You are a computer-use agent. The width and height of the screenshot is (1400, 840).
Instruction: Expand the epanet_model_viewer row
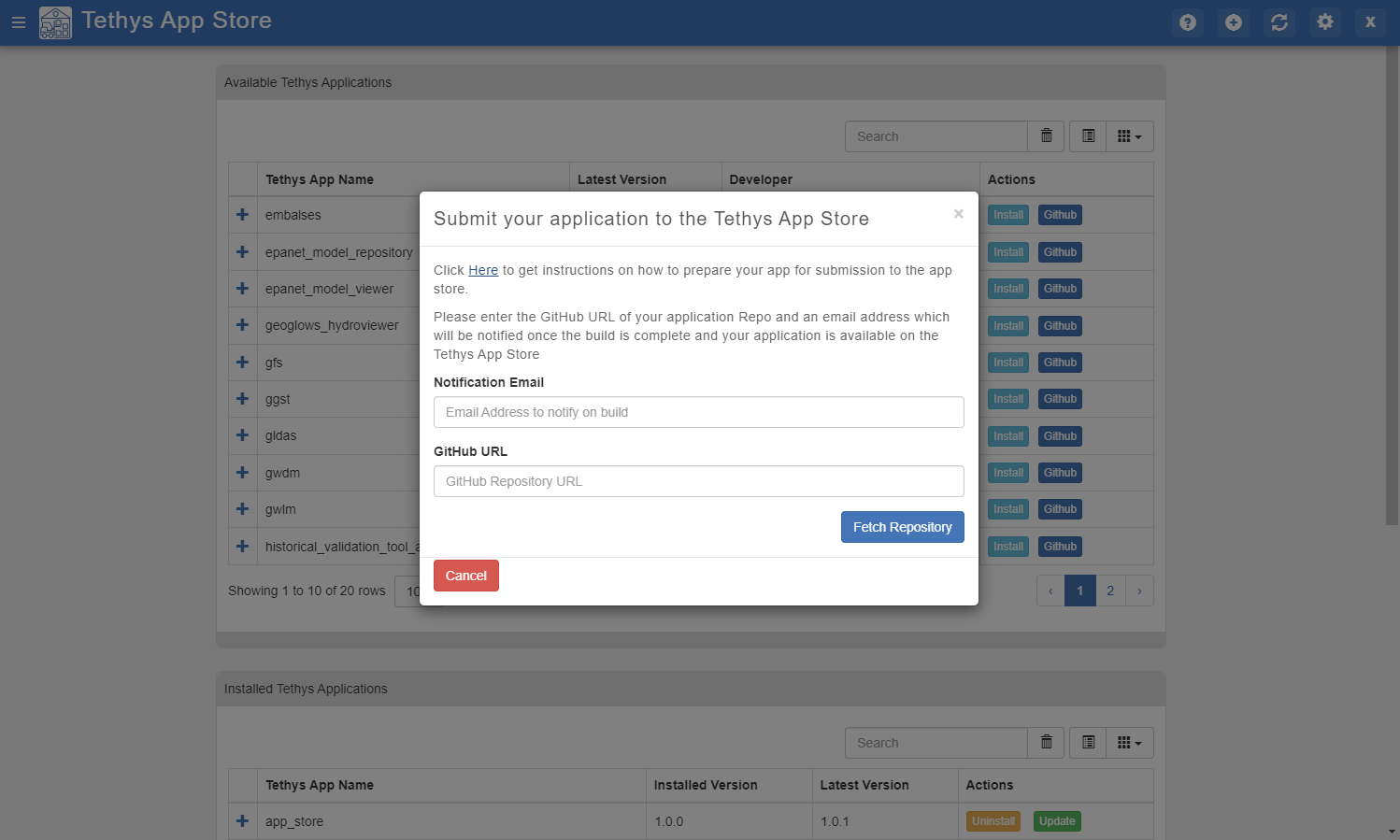243,289
